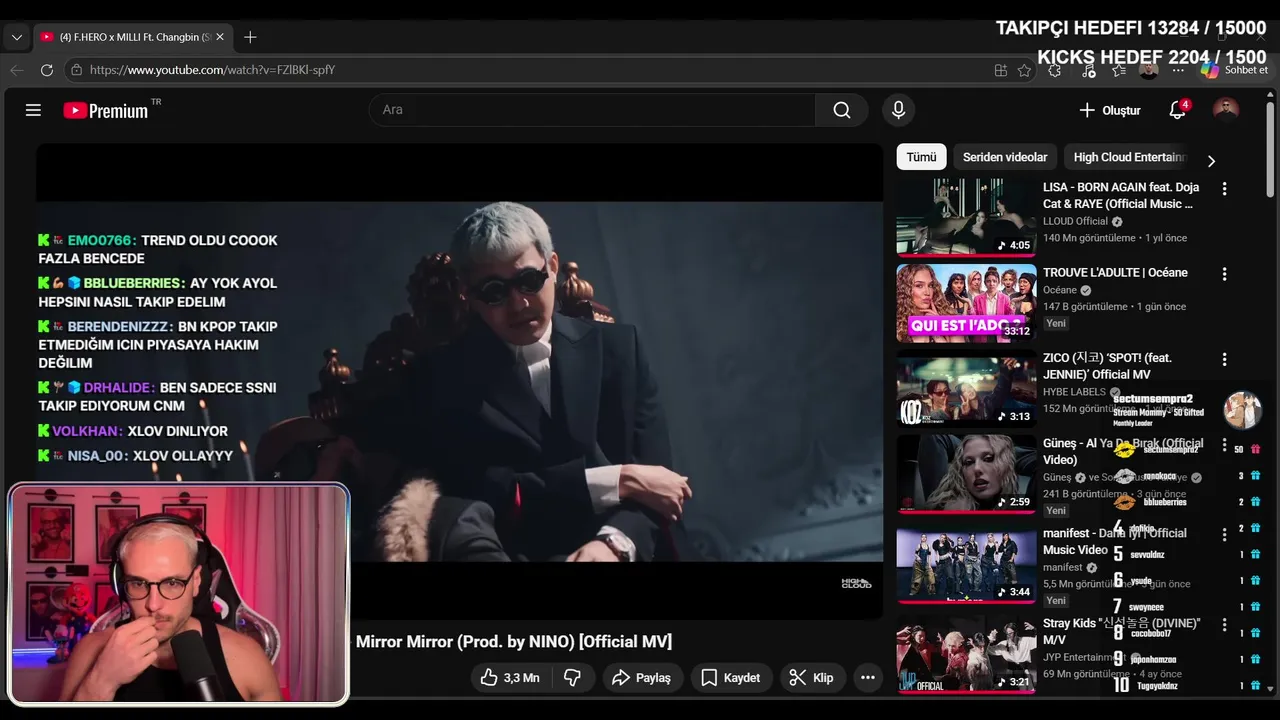
Task: Open options for LISA BORN AGAIN video
Action: (1224, 188)
